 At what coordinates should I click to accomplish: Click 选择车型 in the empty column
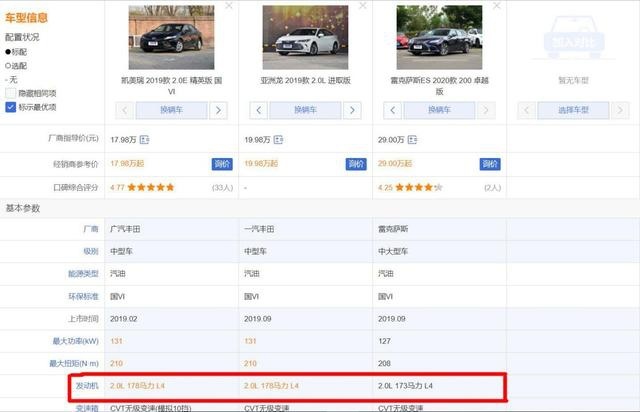tap(573, 110)
